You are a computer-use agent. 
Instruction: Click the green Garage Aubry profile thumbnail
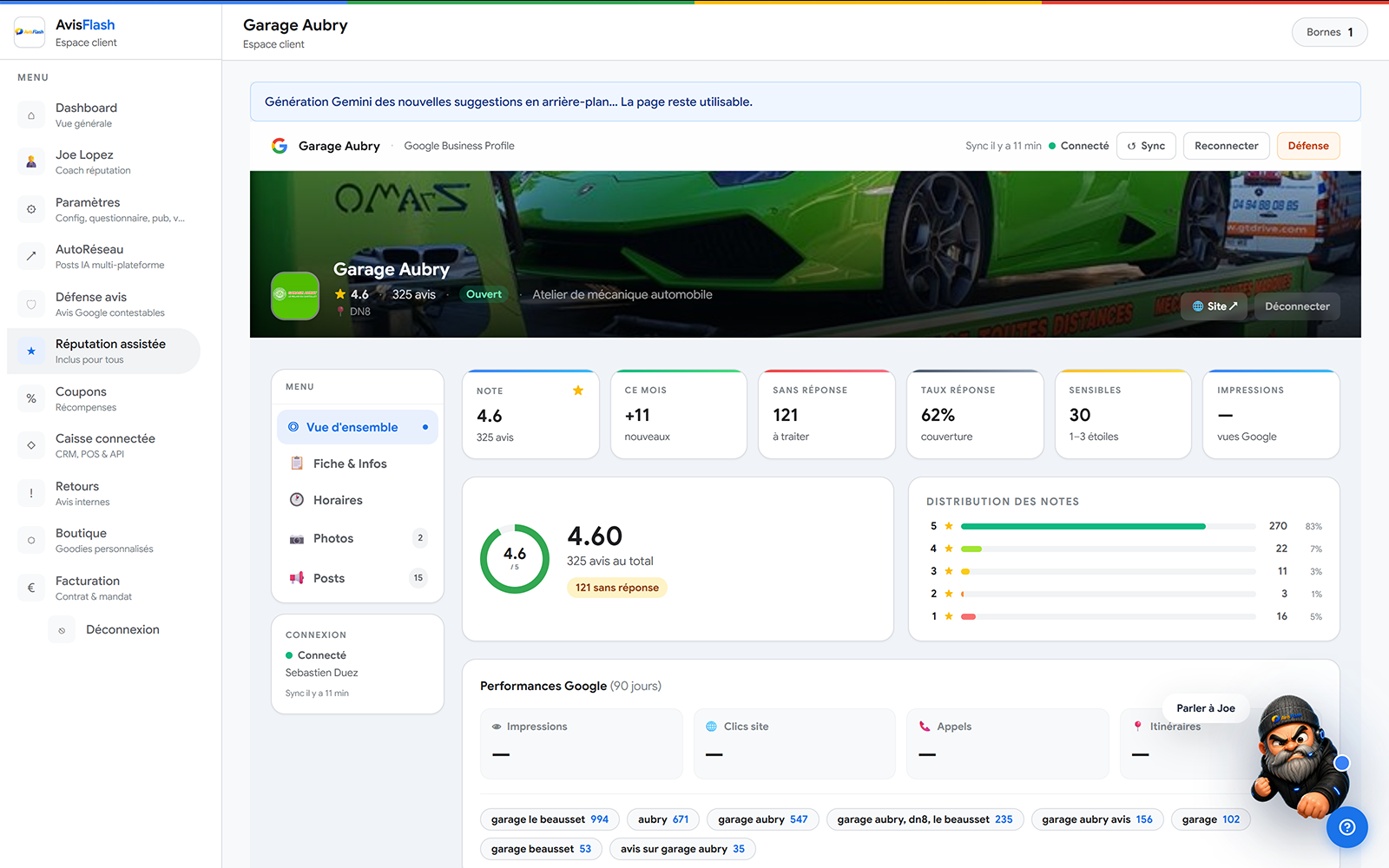(295, 295)
